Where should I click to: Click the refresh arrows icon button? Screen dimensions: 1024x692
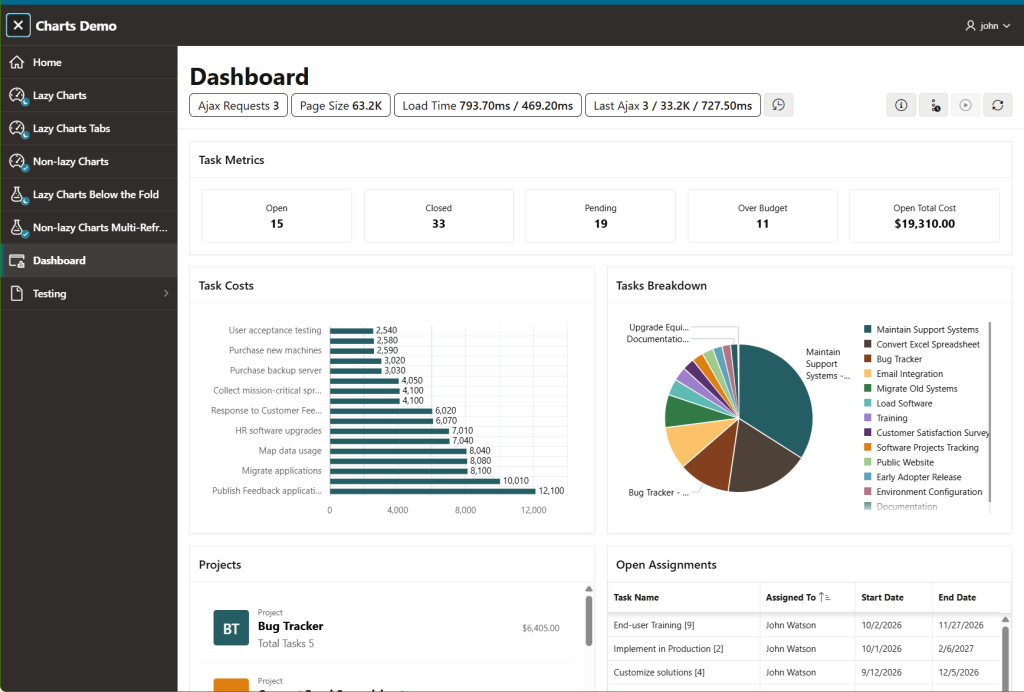point(997,105)
